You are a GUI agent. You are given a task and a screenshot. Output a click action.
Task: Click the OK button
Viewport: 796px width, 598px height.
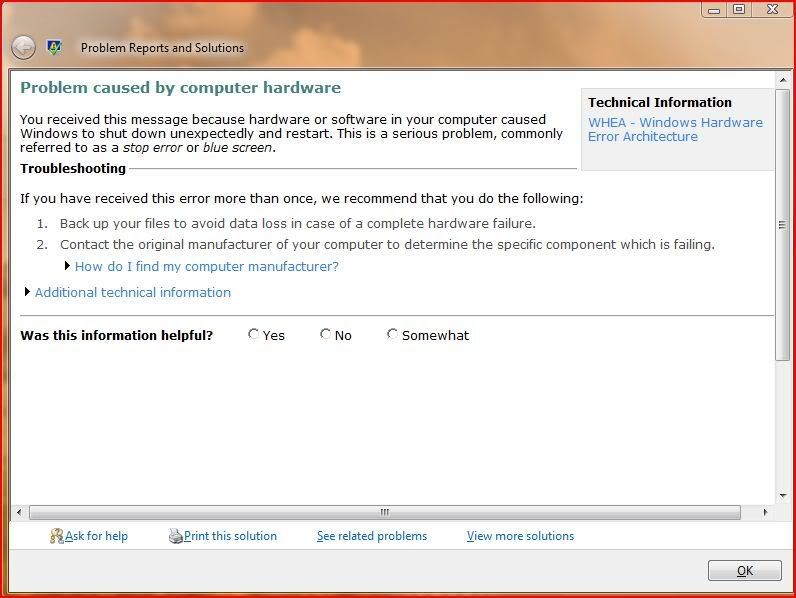745,571
